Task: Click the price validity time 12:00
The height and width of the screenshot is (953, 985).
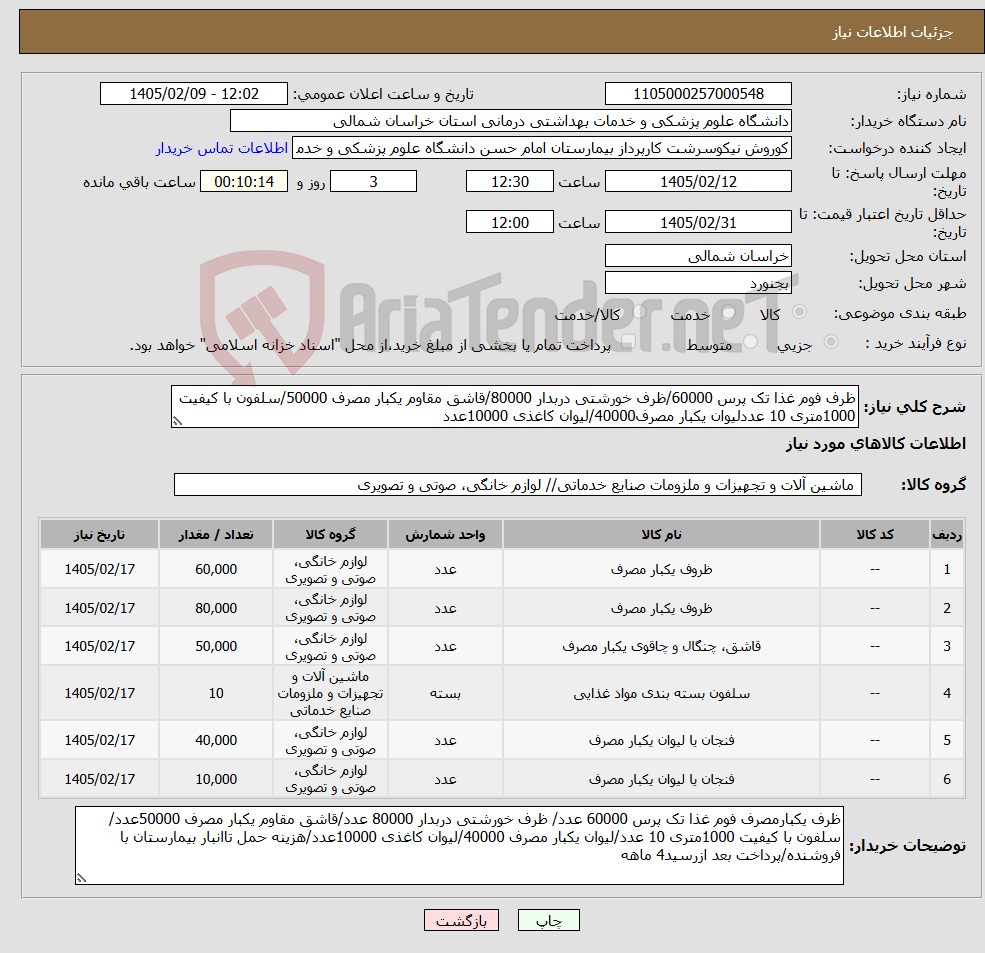Action: coord(509,222)
